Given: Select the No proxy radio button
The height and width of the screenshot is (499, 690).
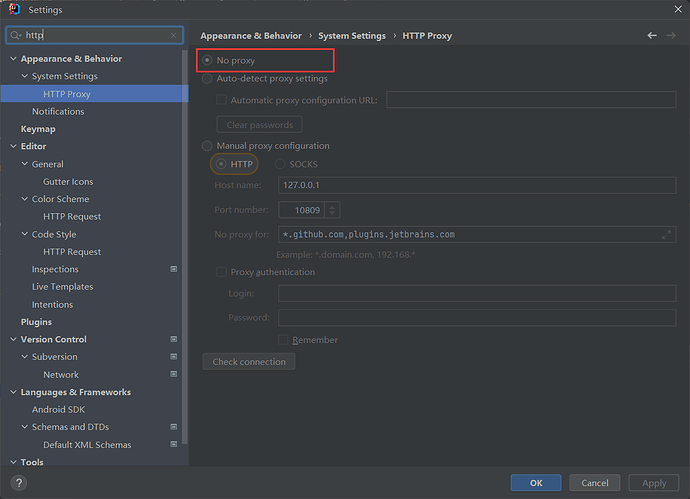Looking at the screenshot, I should click(207, 60).
